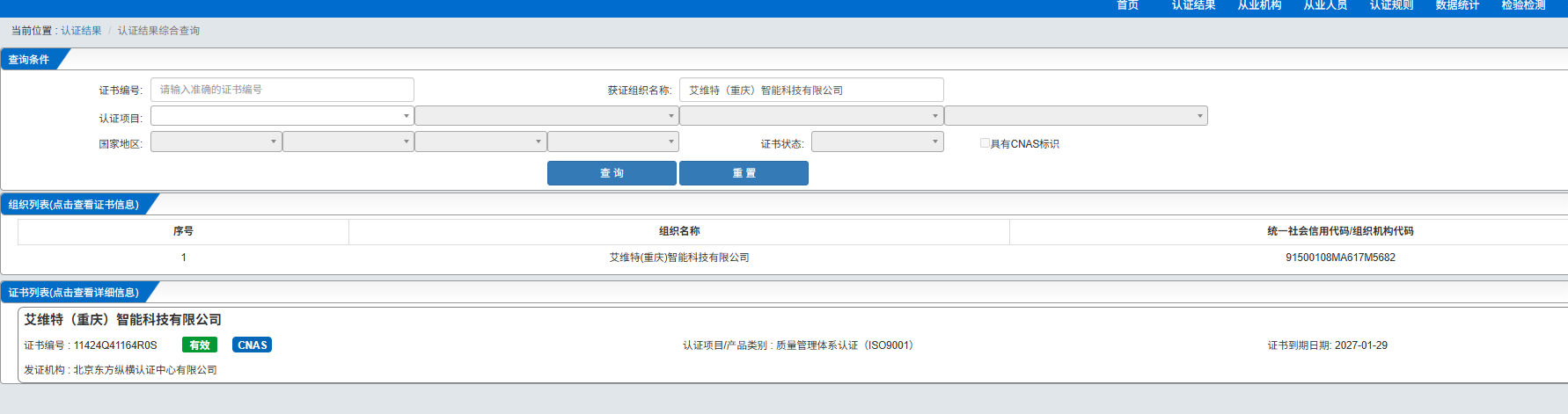Click the 组织列表 section header
Image resolution: width=1568 pixels, height=414 pixels.
click(74, 205)
